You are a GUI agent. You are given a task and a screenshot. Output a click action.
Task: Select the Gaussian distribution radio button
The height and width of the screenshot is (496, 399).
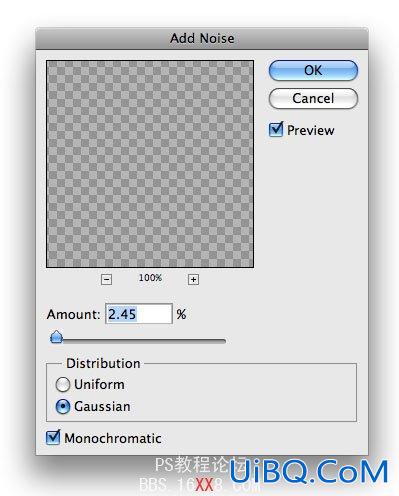[x=63, y=406]
